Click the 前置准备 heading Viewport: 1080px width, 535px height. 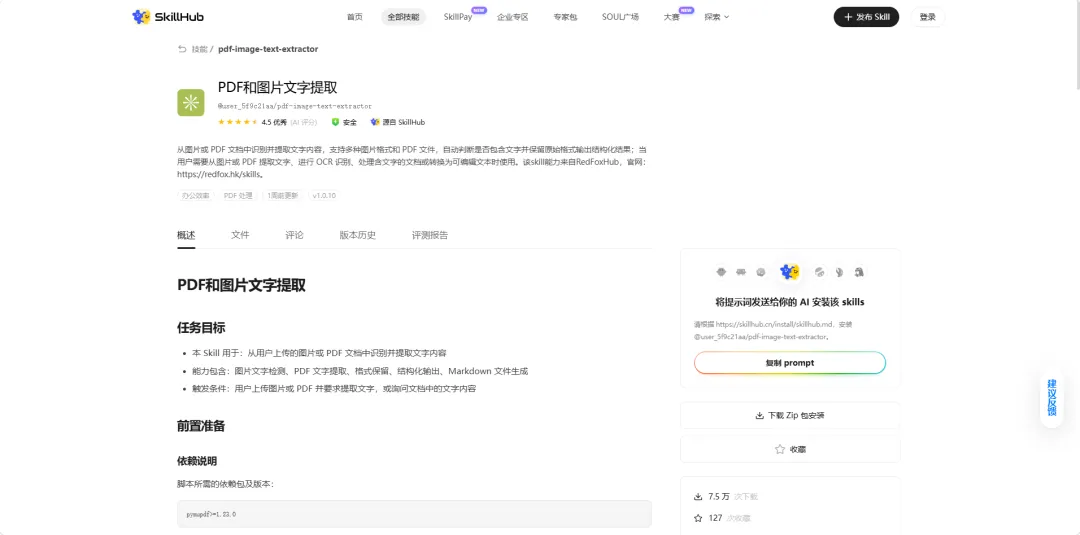201,426
